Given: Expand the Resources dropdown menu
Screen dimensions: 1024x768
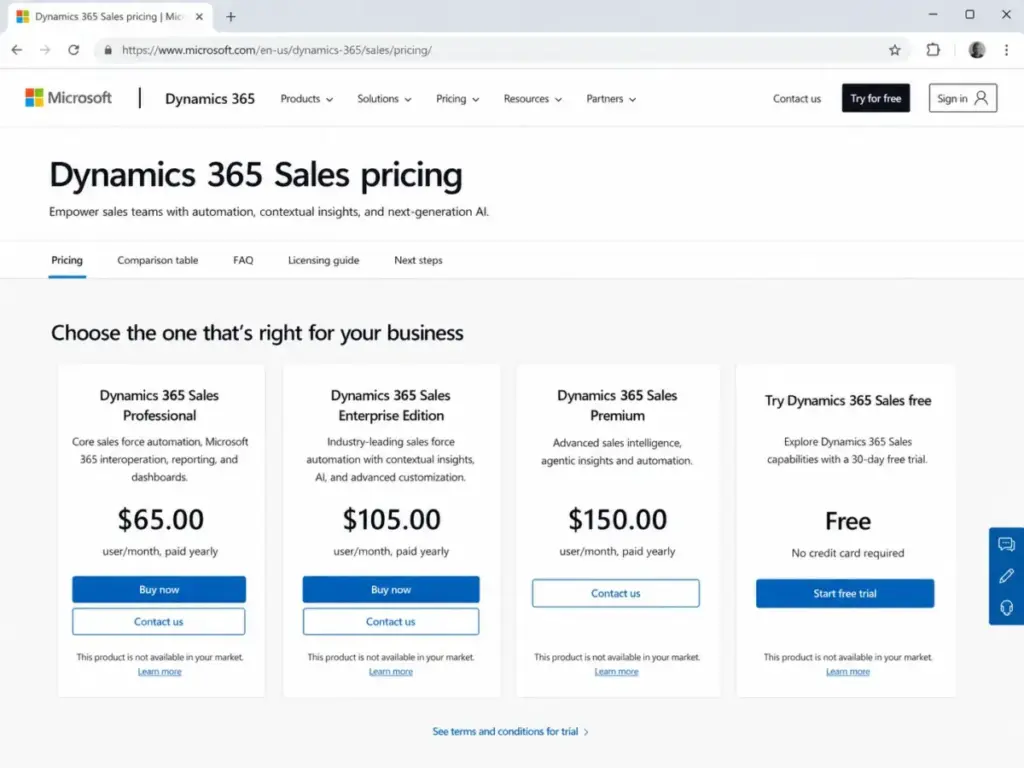Looking at the screenshot, I should pos(532,99).
